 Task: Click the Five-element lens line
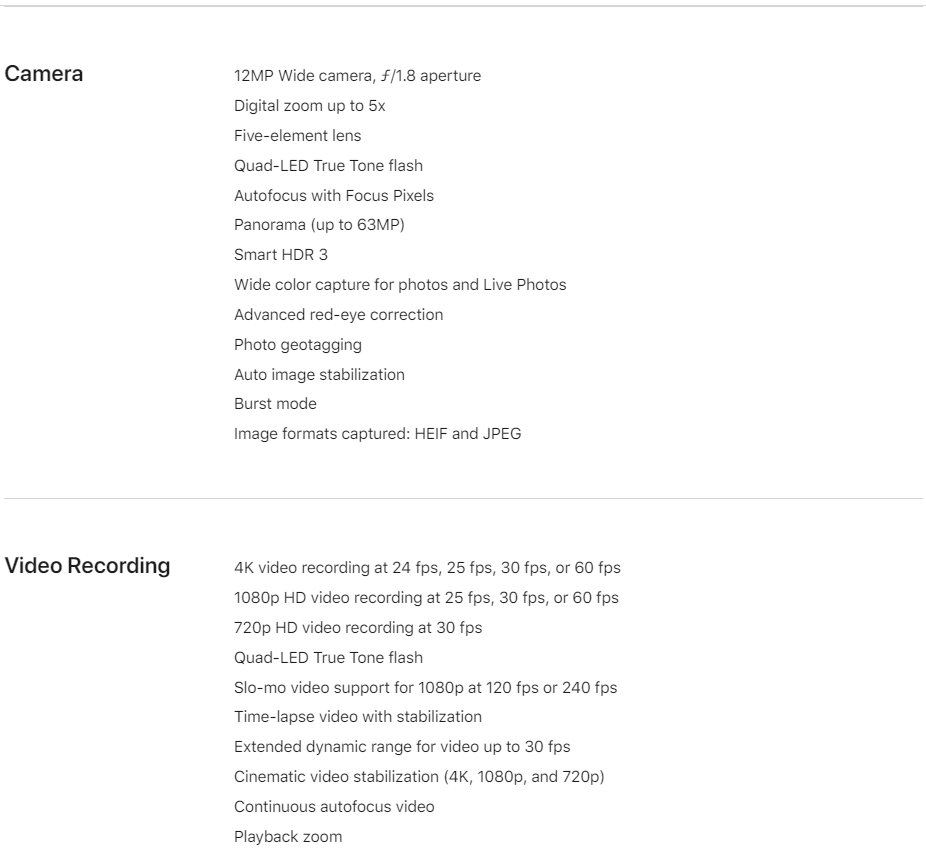click(x=298, y=136)
